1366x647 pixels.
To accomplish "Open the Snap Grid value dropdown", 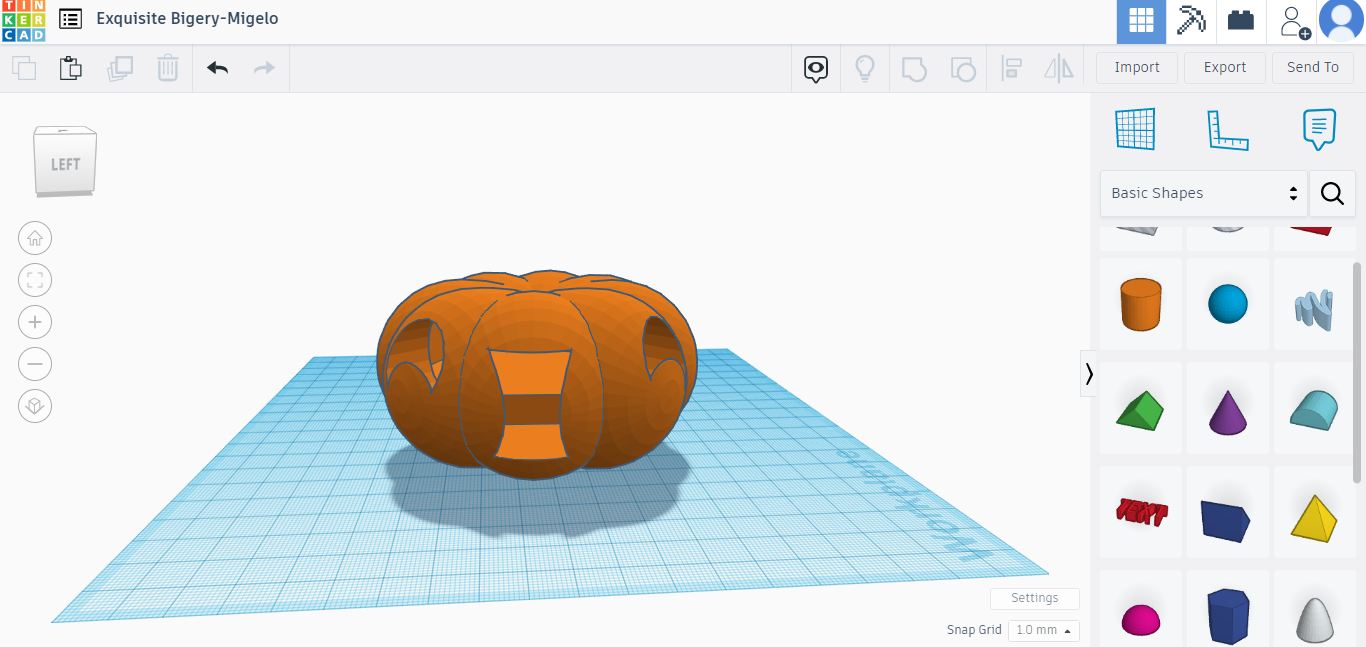I will (x=1043, y=630).
